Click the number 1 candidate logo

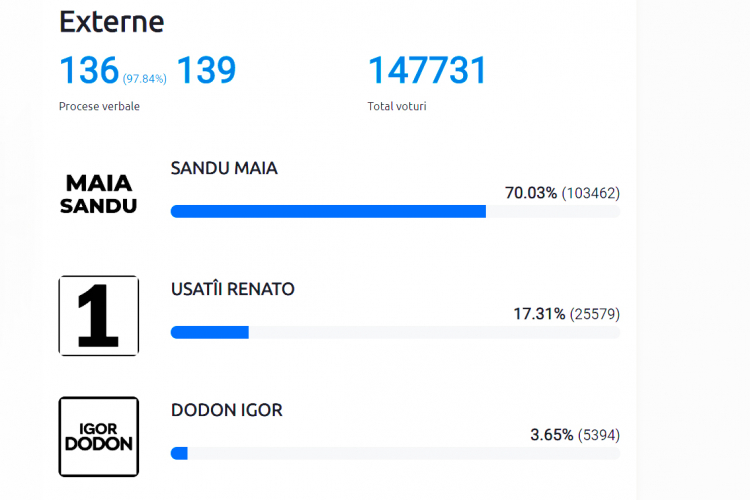click(99, 316)
